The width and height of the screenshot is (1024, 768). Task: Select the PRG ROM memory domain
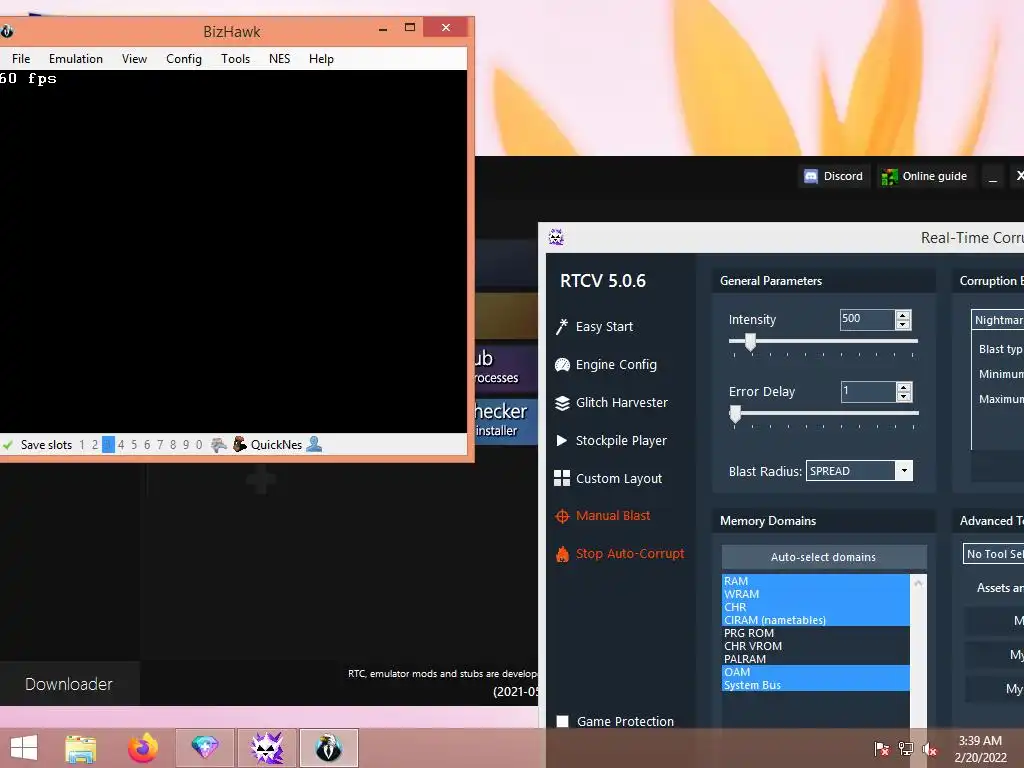(x=816, y=633)
